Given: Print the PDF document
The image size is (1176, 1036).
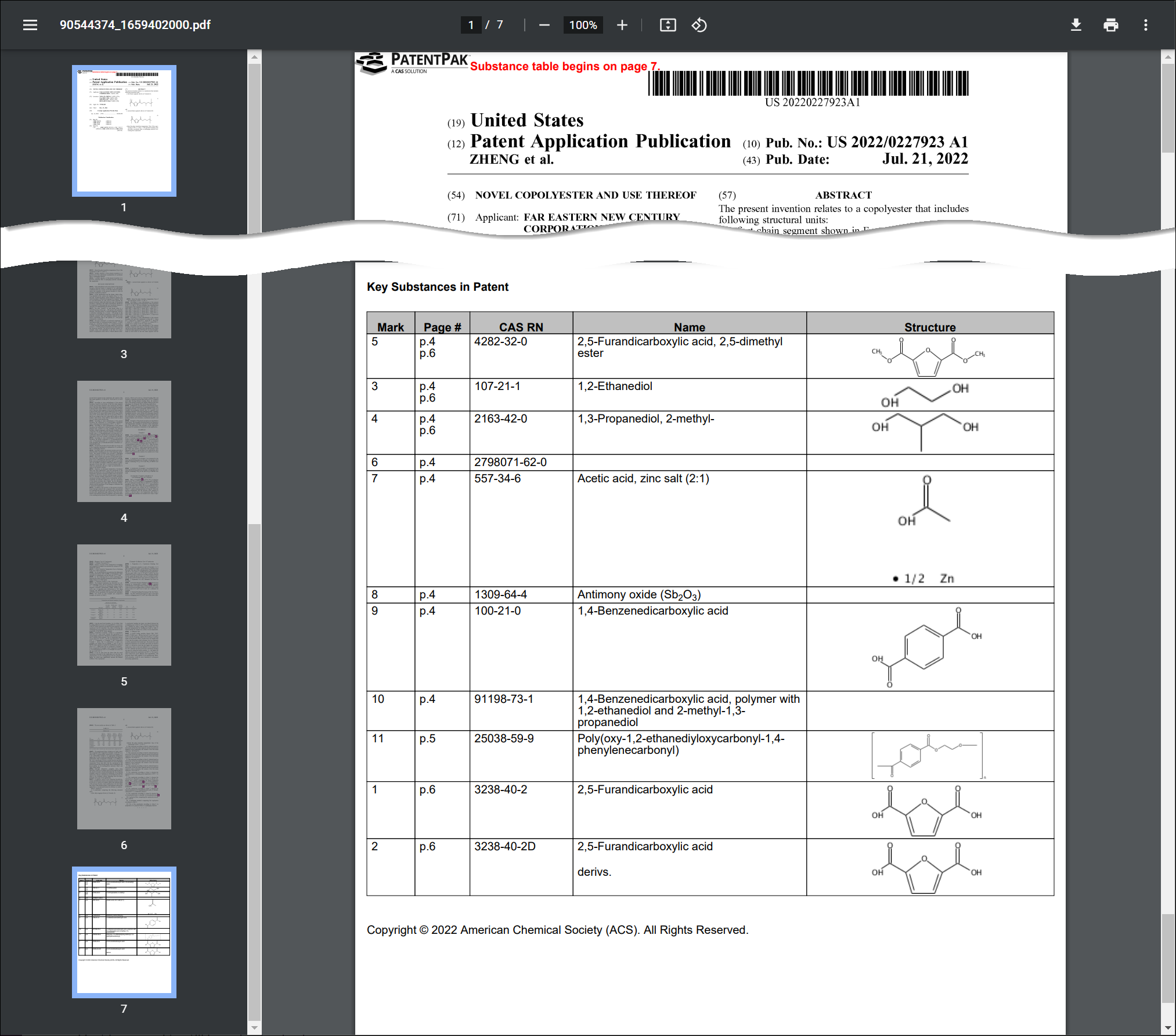Looking at the screenshot, I should click(1110, 25).
